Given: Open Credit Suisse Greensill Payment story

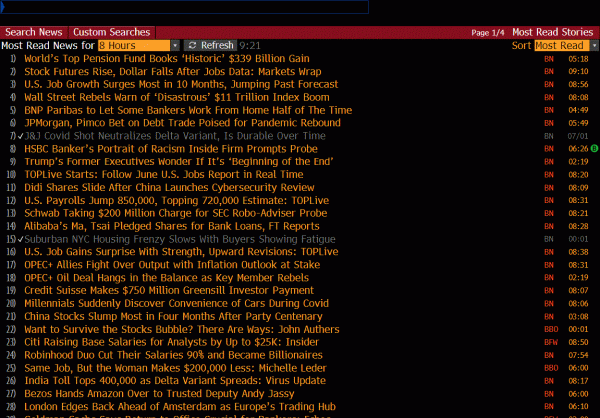Looking at the screenshot, I should coord(169,291).
